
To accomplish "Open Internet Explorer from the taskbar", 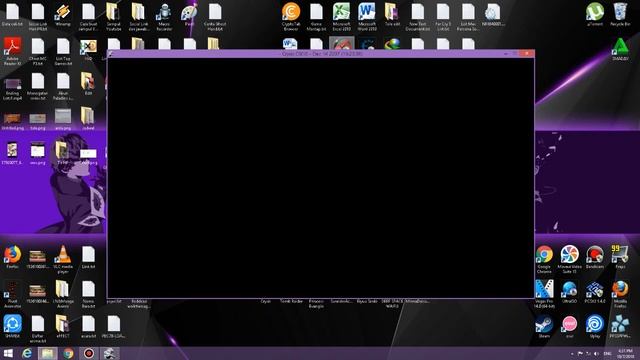I will coord(27,353).
